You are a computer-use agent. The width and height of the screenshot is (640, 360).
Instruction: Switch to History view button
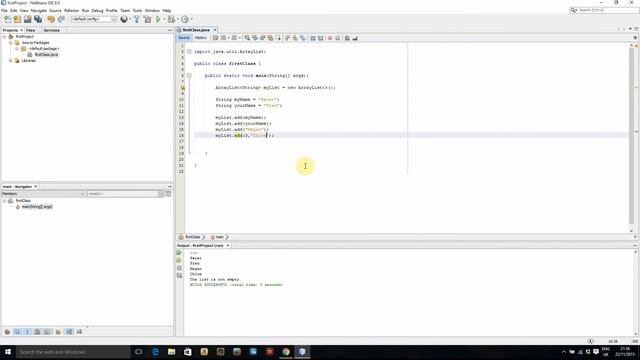coord(200,38)
